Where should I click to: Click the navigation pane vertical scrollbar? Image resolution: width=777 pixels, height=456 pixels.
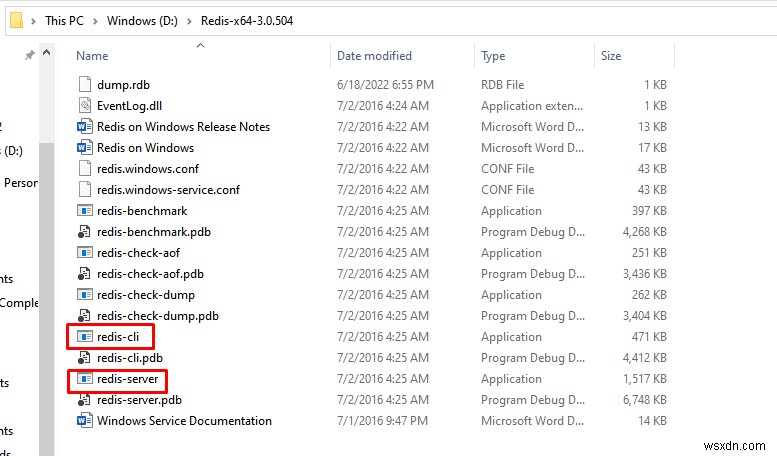tap(47, 297)
